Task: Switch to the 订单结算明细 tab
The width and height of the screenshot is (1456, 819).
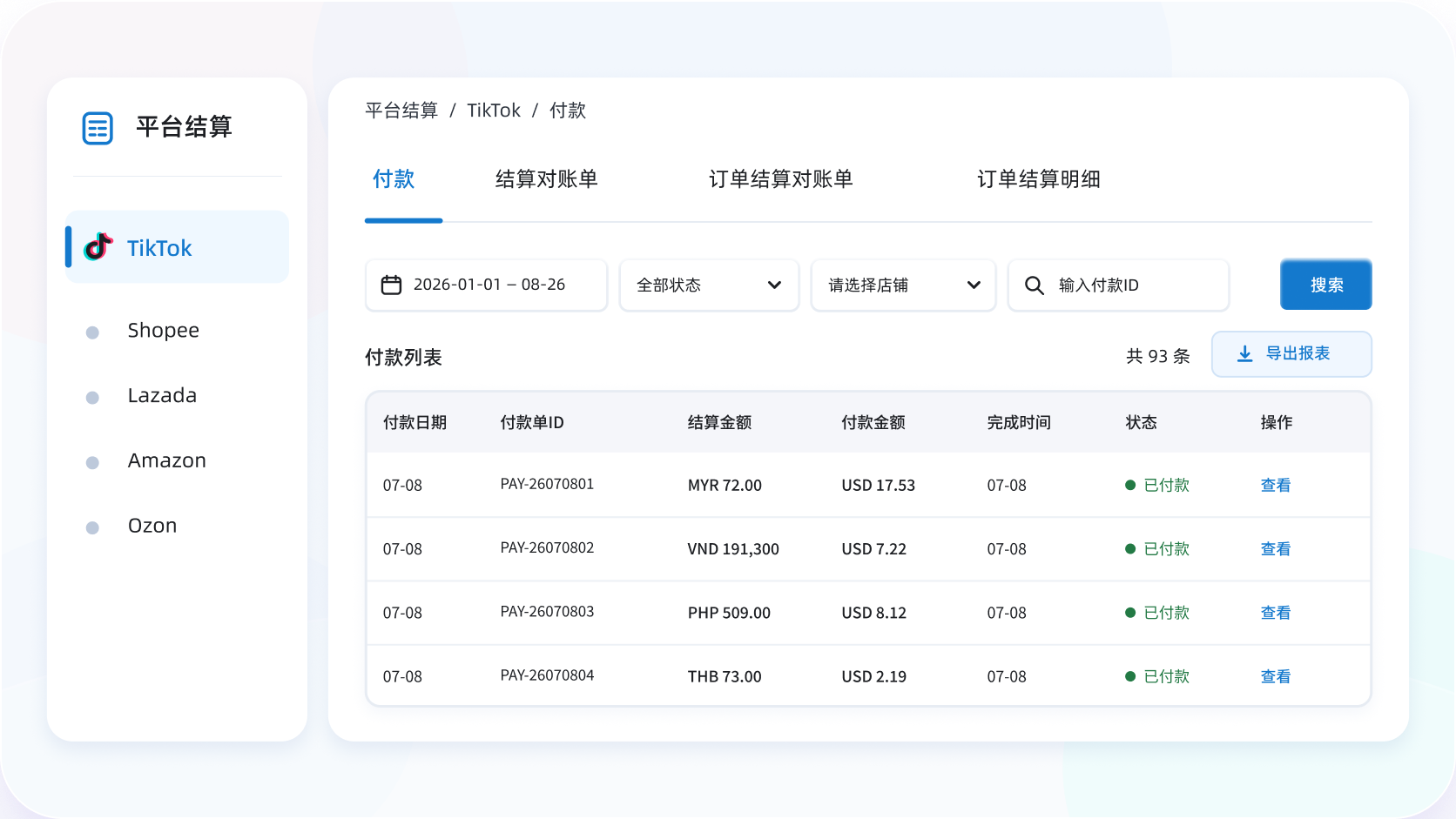Action: (1038, 179)
